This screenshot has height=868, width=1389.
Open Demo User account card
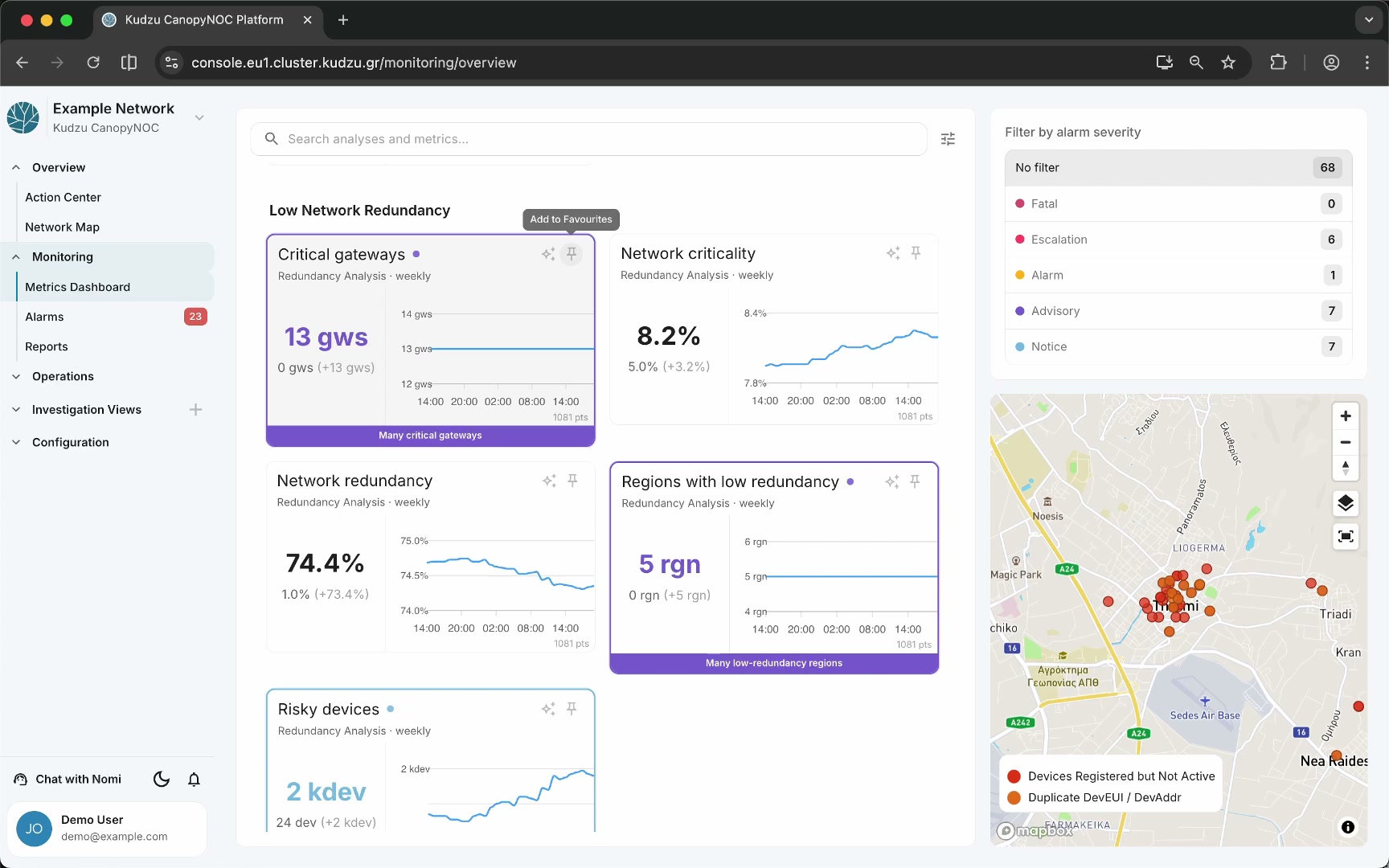(107, 829)
